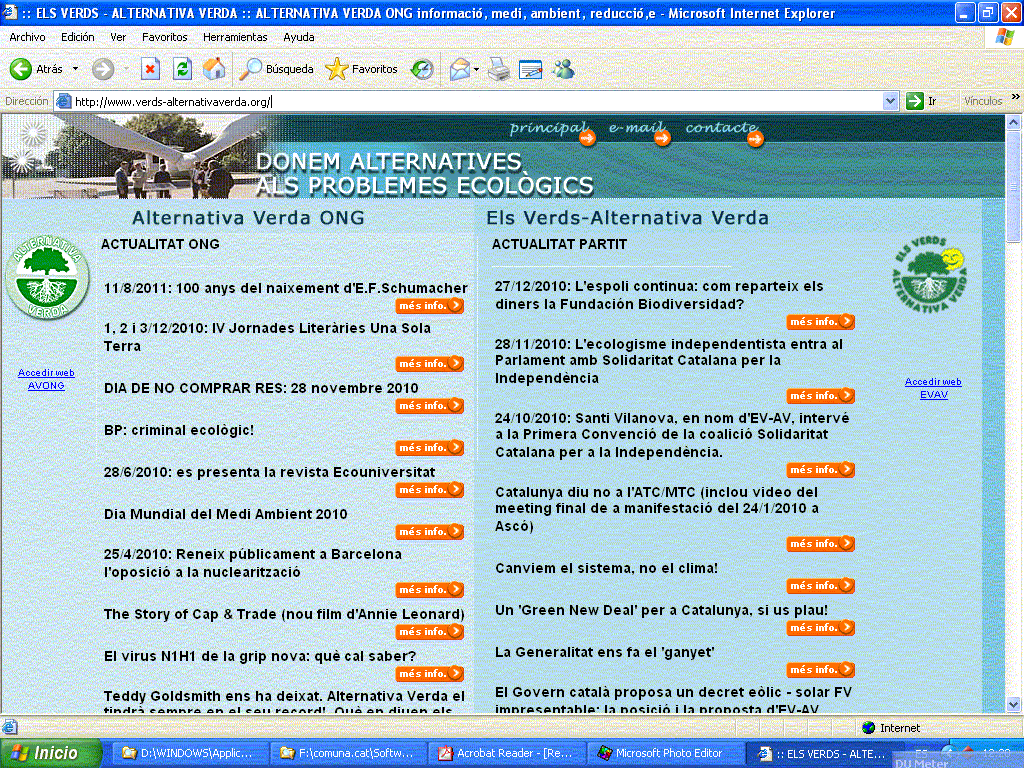
Task: Click the status bar page icon
Action: 9,728
